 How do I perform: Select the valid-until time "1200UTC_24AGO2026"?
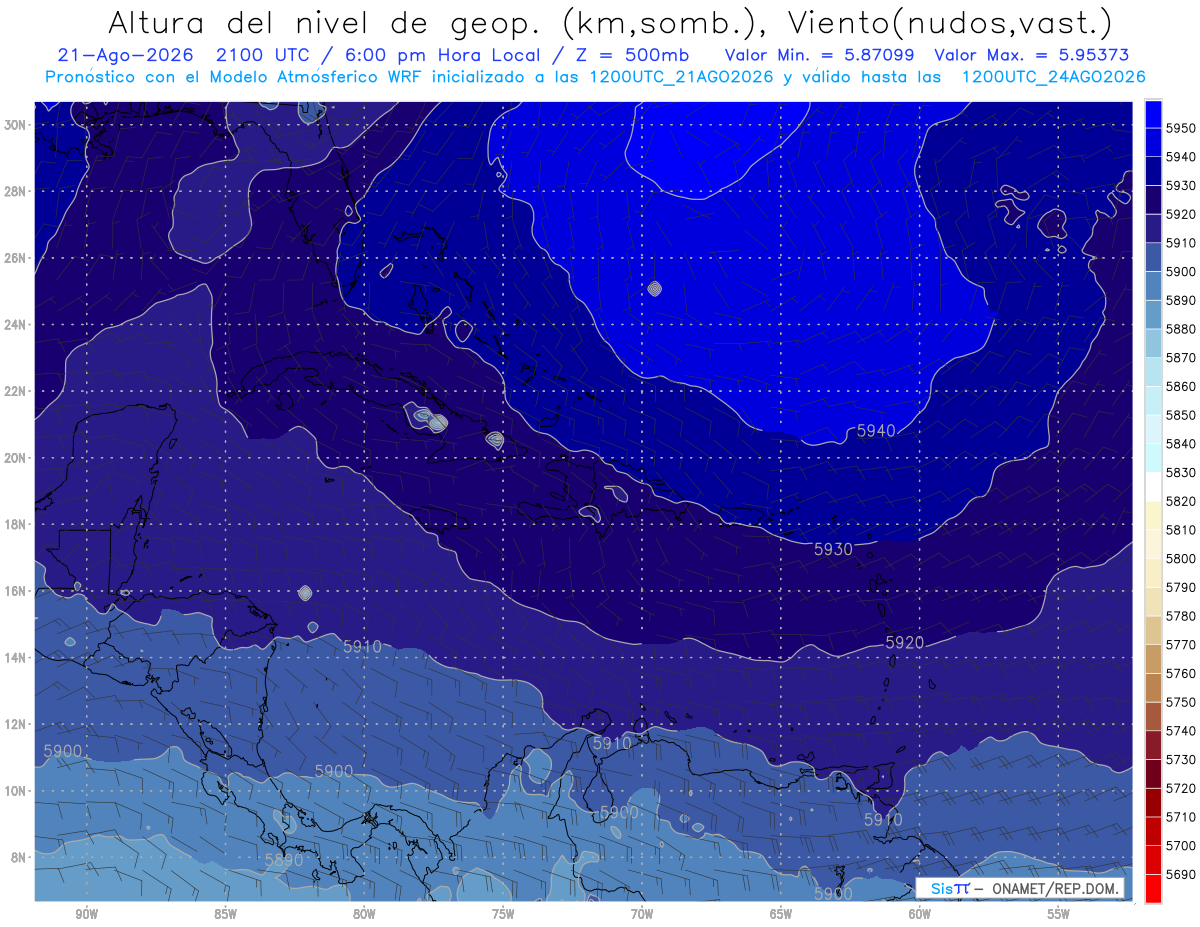(x=1053, y=77)
